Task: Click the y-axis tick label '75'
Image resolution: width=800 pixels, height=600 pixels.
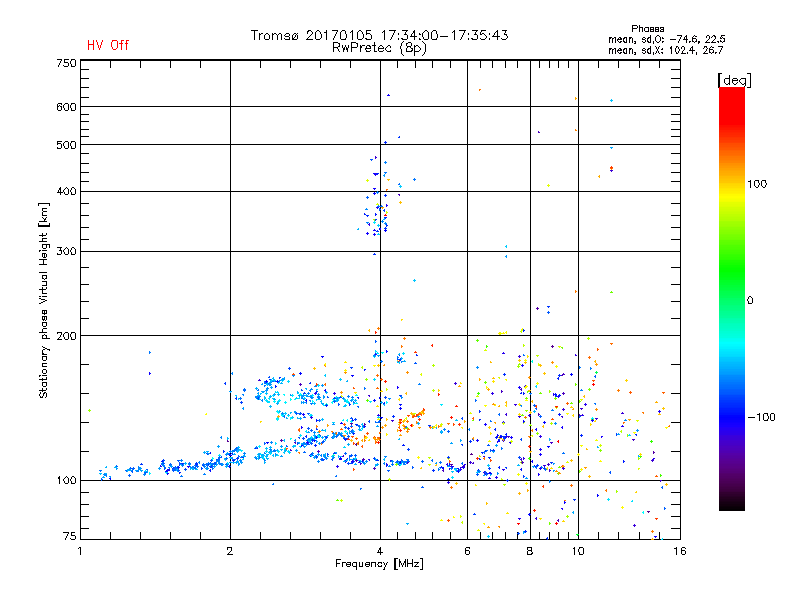Action: [70, 536]
